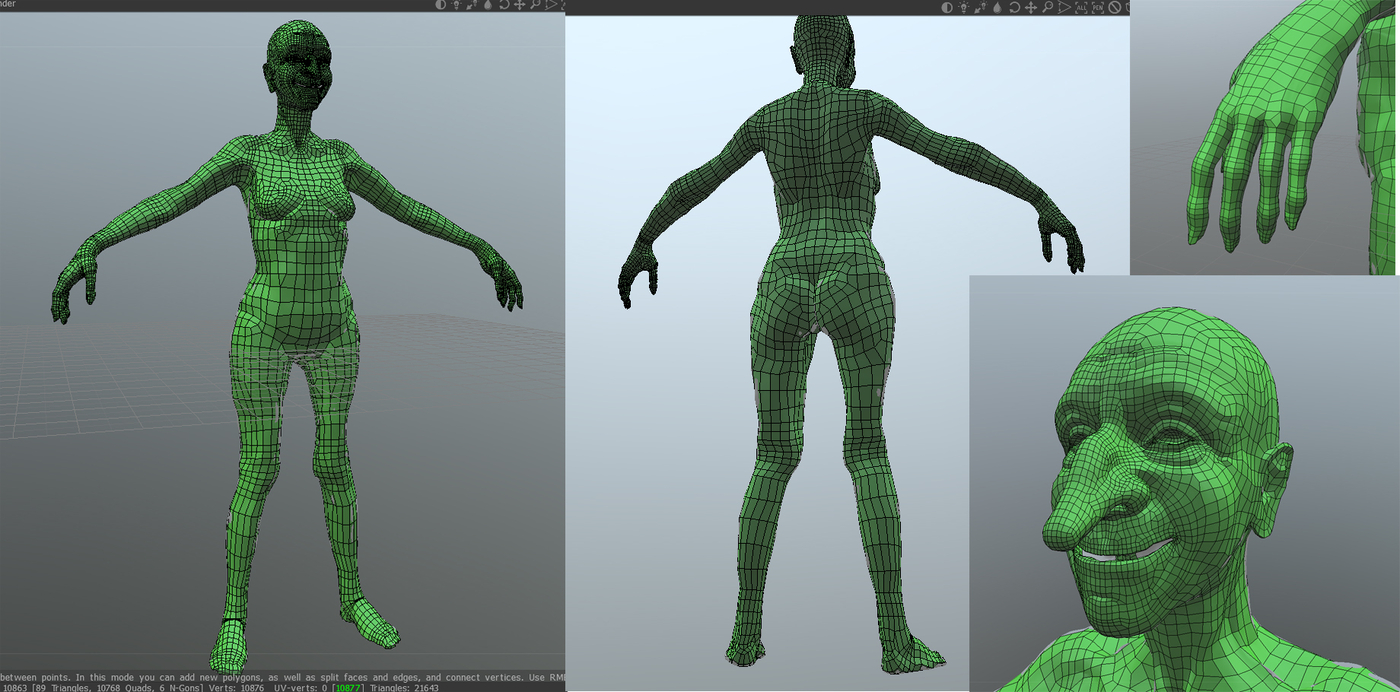Click the PER frame button in the back-view toolbar
Screen dimensions: 1400x692
tap(1098, 7)
